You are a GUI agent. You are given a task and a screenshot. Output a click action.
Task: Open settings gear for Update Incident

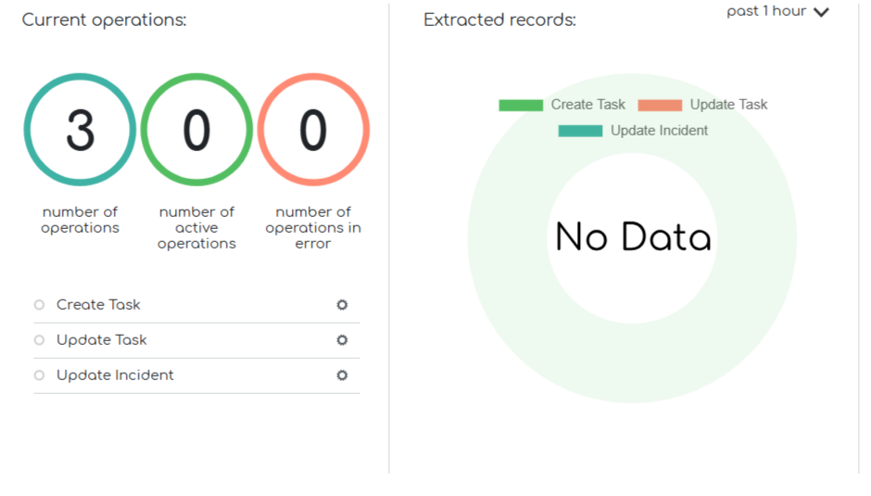click(342, 375)
